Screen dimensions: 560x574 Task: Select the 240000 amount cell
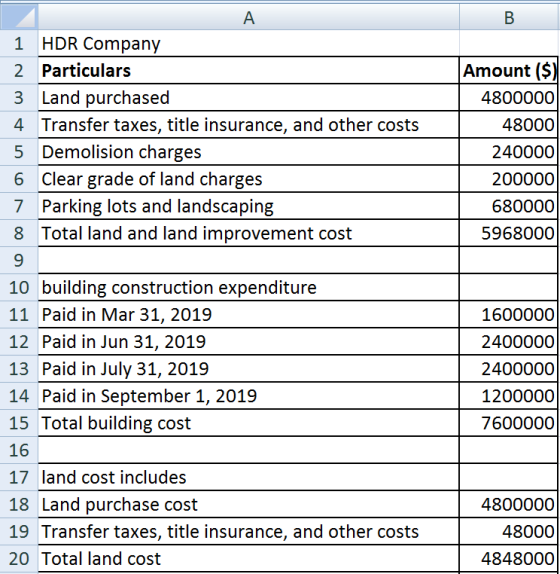coord(509,152)
